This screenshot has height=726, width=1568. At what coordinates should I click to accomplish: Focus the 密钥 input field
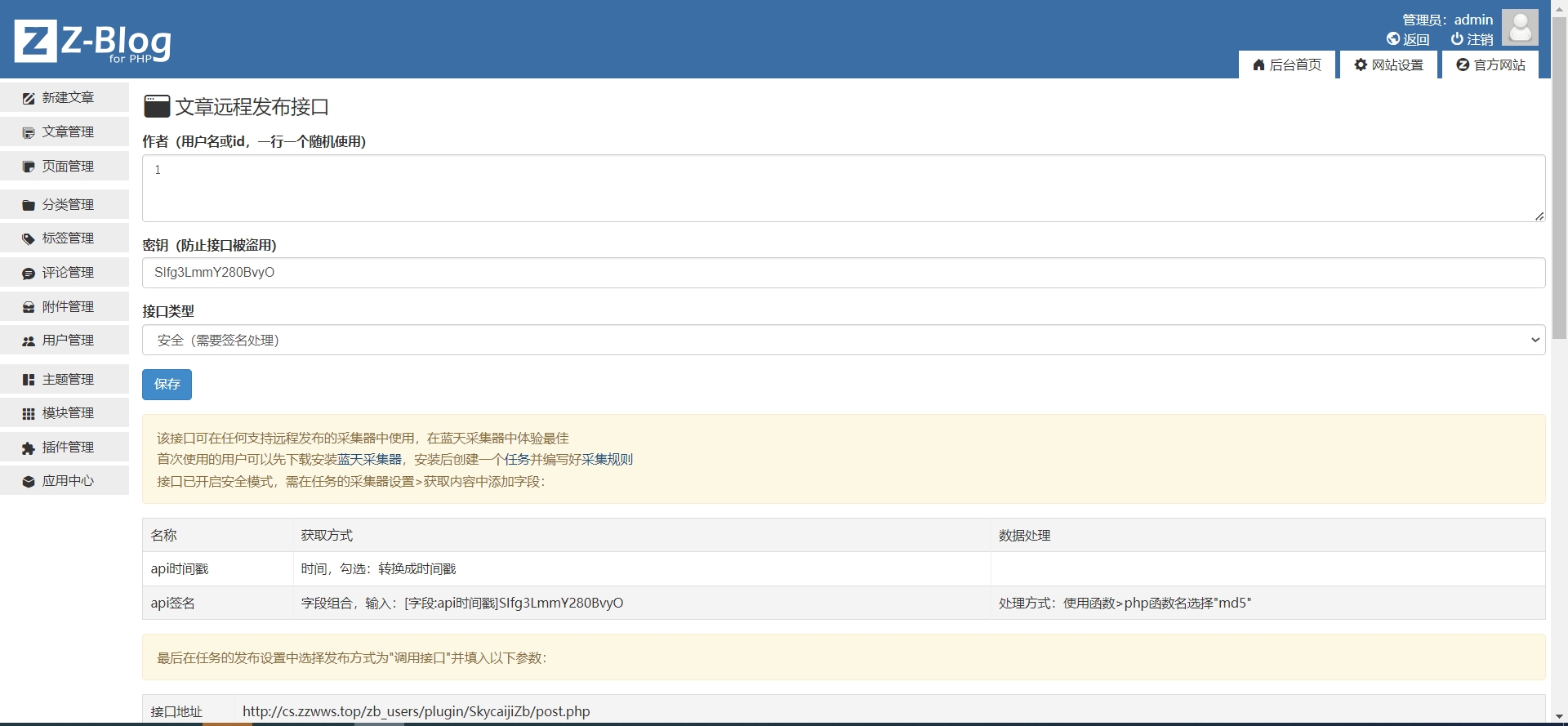click(843, 273)
